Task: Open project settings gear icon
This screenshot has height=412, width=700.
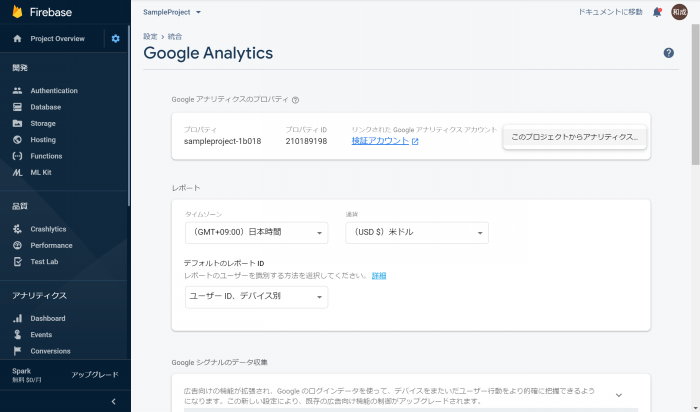Action: pos(116,39)
